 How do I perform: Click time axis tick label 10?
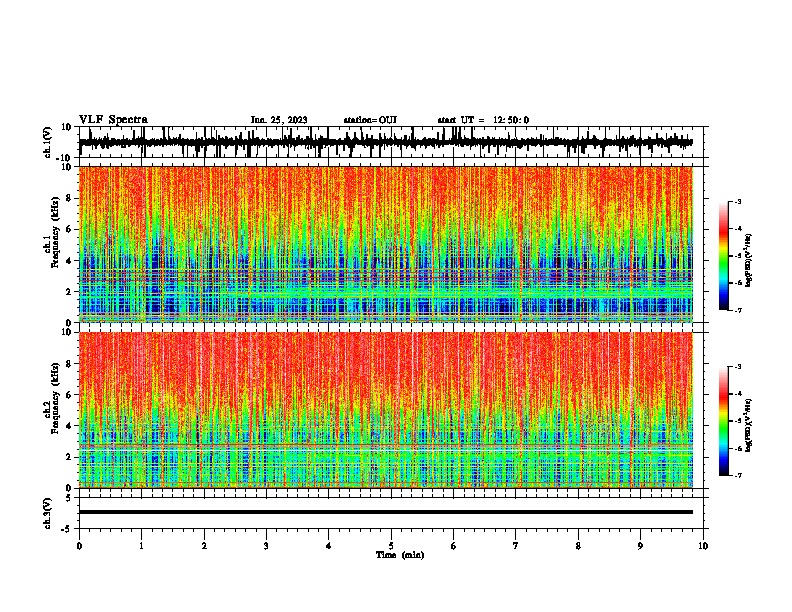pyautogui.click(x=703, y=546)
